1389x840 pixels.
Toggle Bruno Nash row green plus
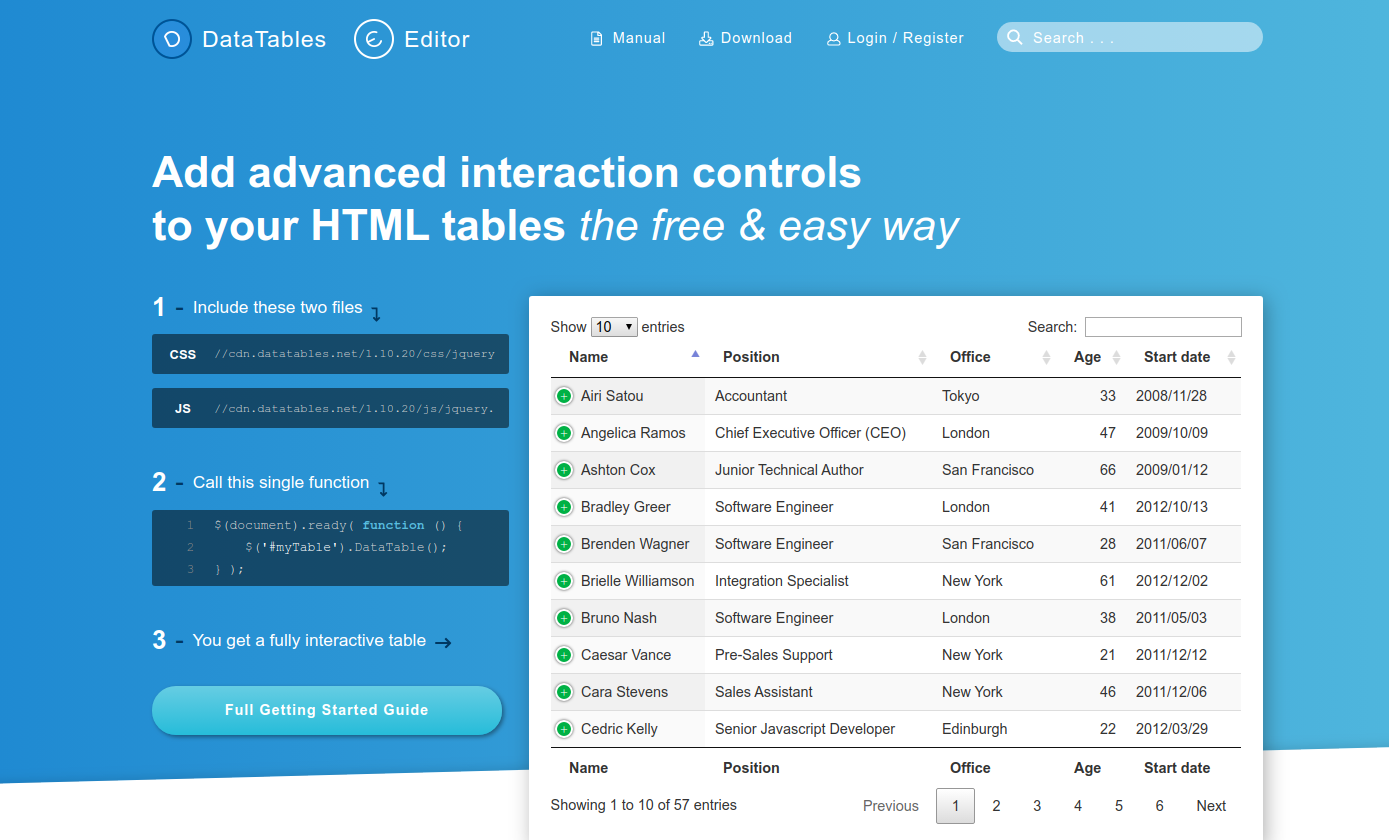point(564,618)
